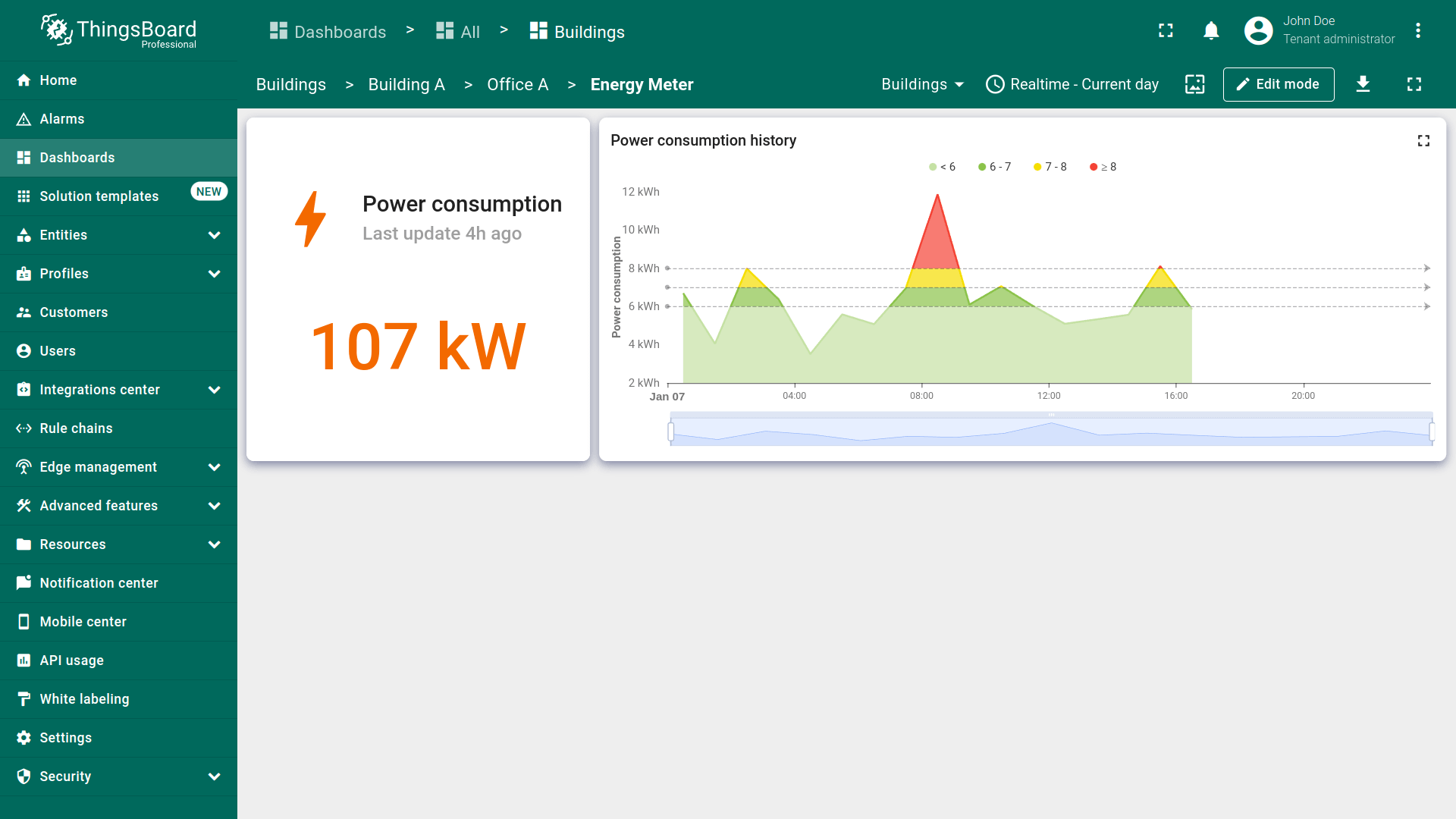The image size is (1456, 819).
Task: Toggle the '≥ 8' legend series
Action: [x=1103, y=167]
